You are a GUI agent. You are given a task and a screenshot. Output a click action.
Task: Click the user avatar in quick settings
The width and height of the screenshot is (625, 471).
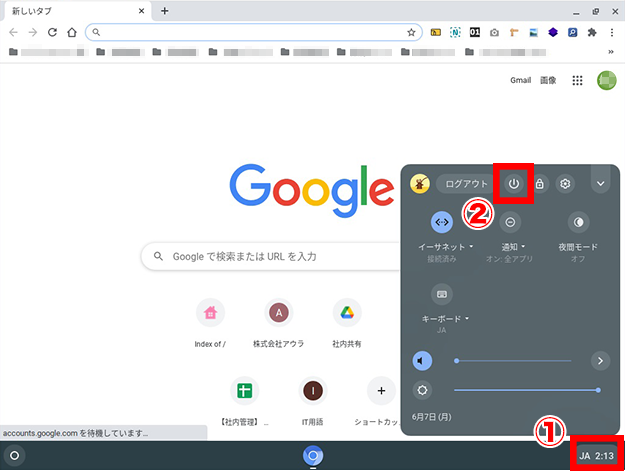(x=420, y=184)
